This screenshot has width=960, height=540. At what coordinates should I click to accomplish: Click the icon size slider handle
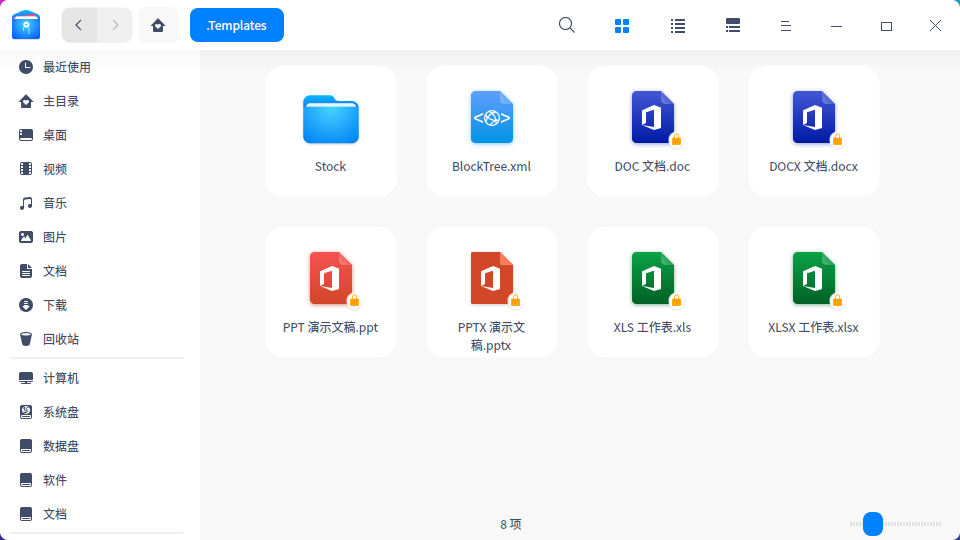[x=873, y=524]
